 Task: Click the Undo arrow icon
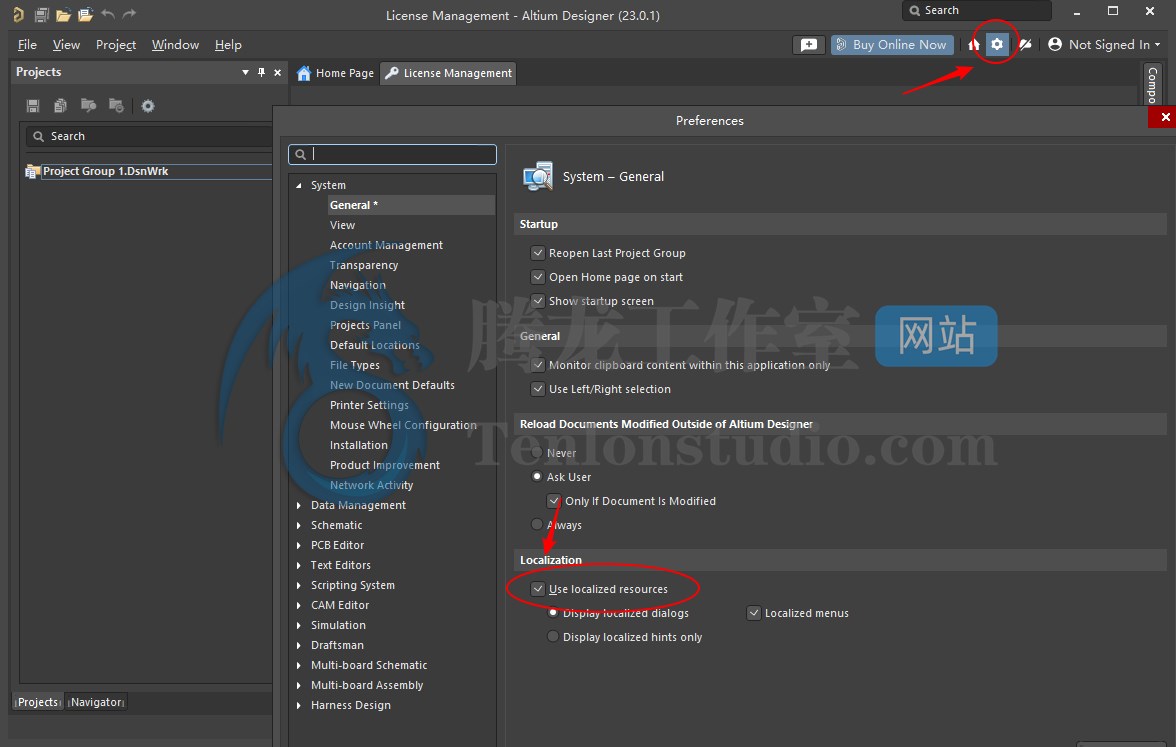[x=108, y=14]
